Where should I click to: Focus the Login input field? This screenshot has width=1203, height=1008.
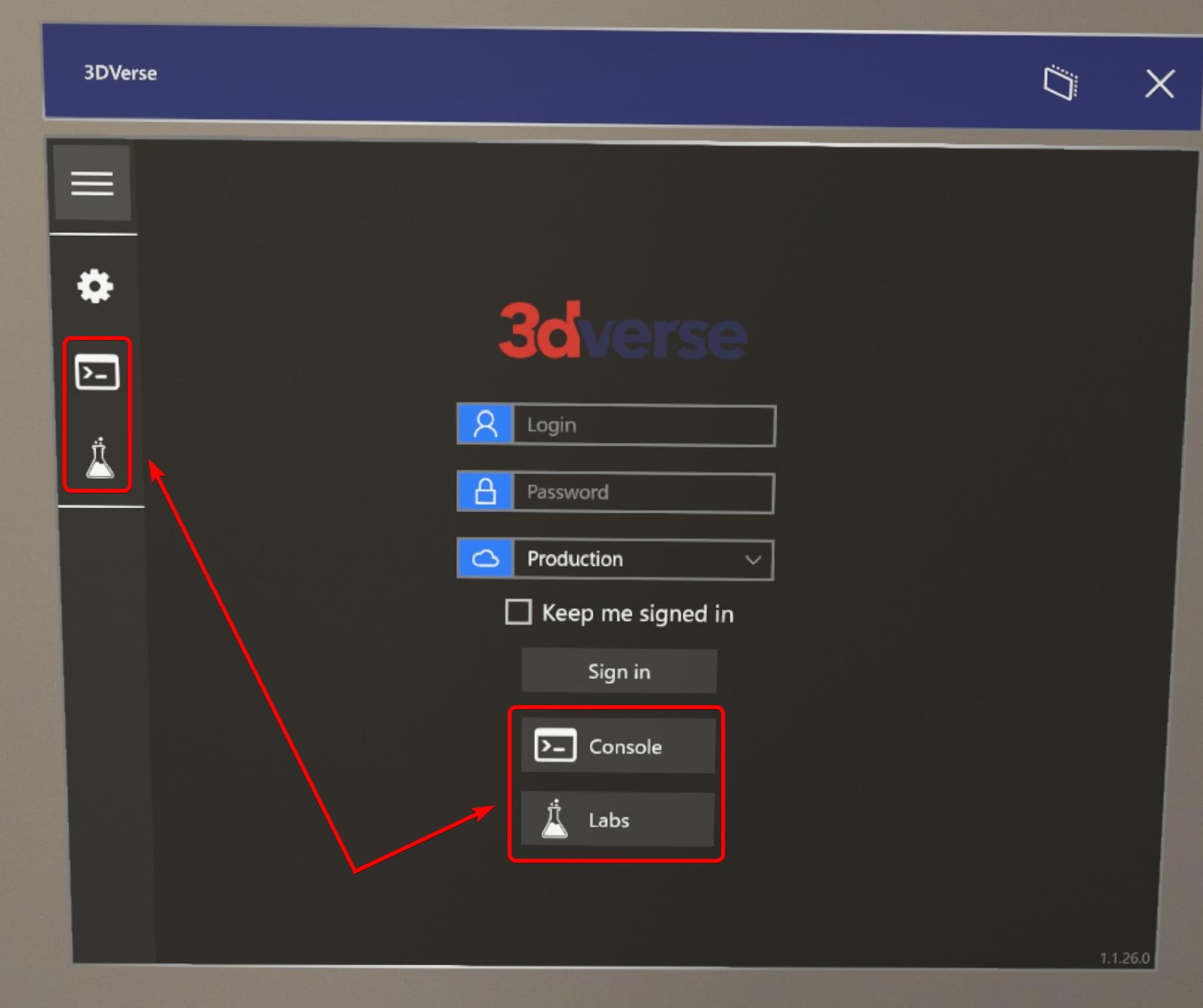[644, 425]
